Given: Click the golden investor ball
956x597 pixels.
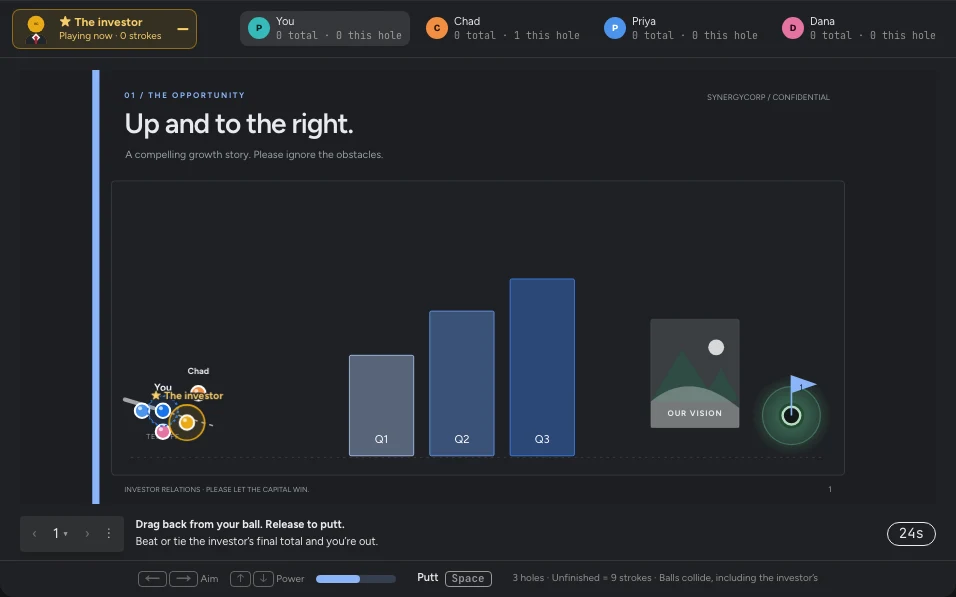Looking at the screenshot, I should coord(187,422).
